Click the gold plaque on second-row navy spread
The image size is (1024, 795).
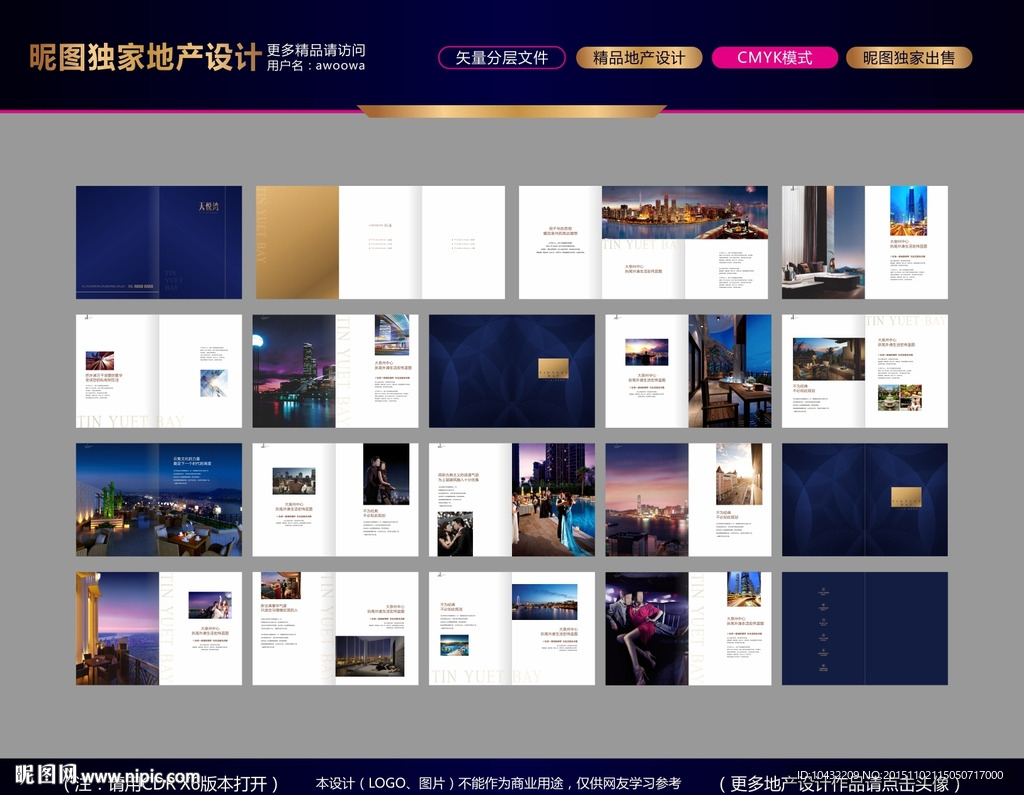[x=553, y=367]
